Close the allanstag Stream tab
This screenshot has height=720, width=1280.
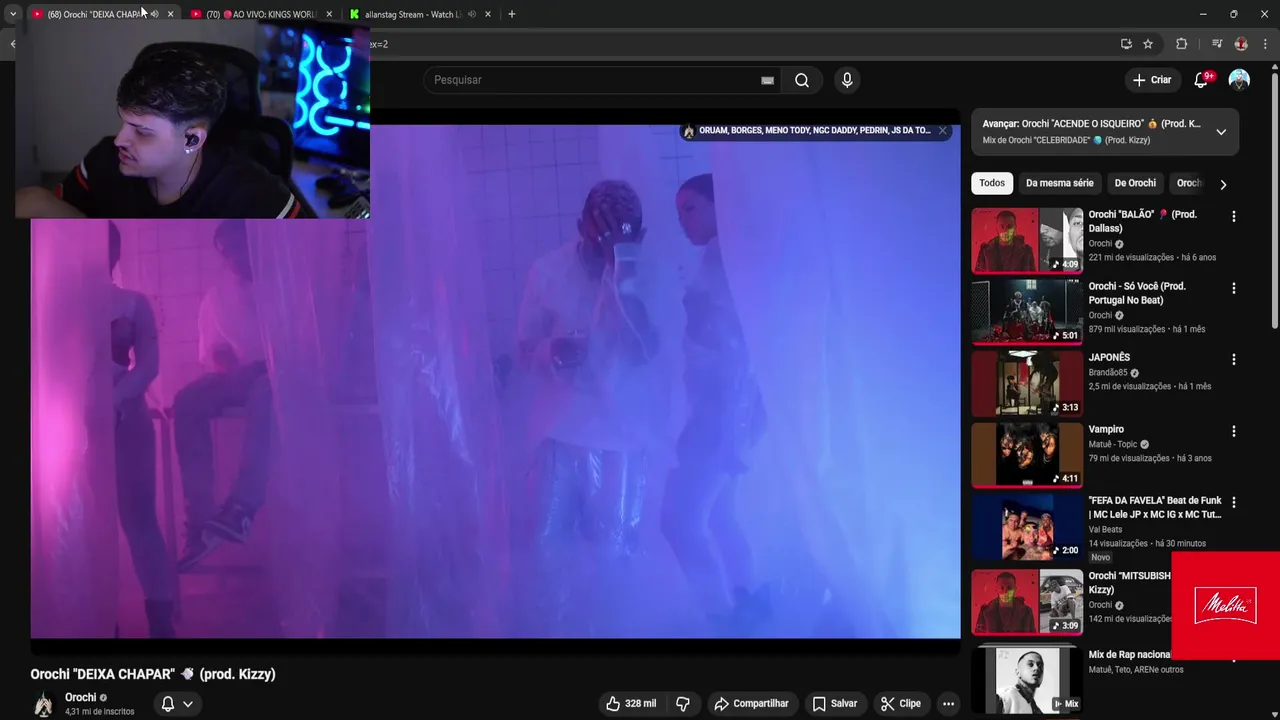pos(488,14)
